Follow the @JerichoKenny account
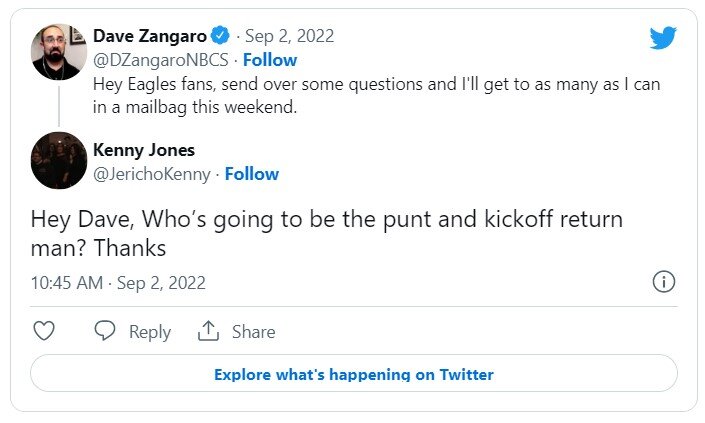The height and width of the screenshot is (423, 705). click(251, 174)
